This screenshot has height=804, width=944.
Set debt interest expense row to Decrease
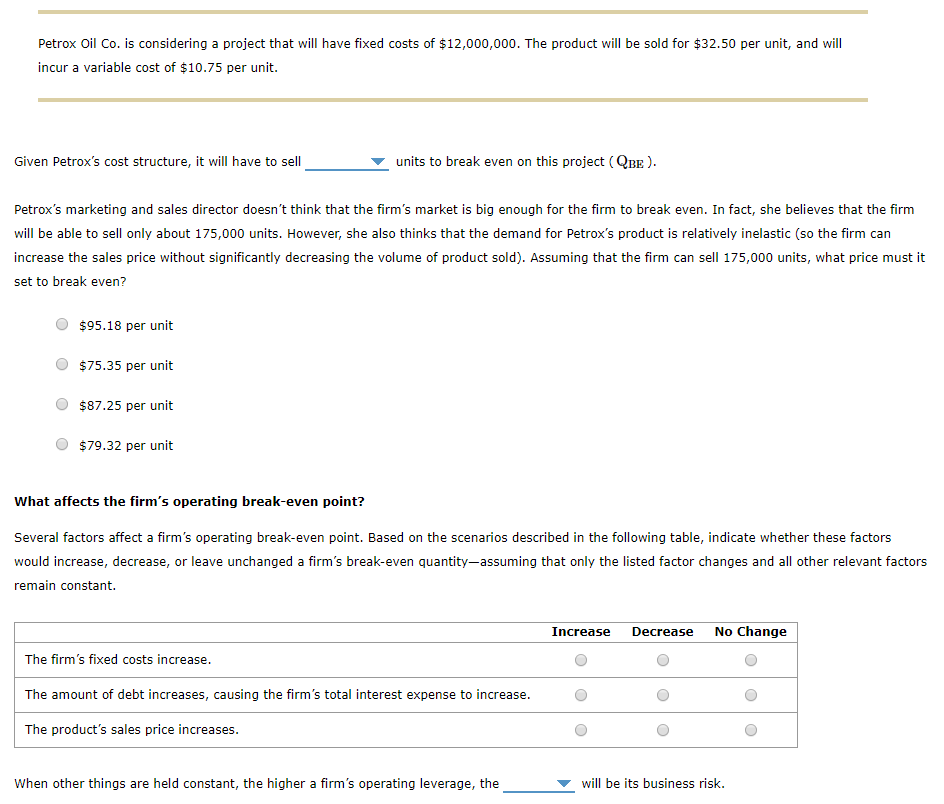click(663, 695)
